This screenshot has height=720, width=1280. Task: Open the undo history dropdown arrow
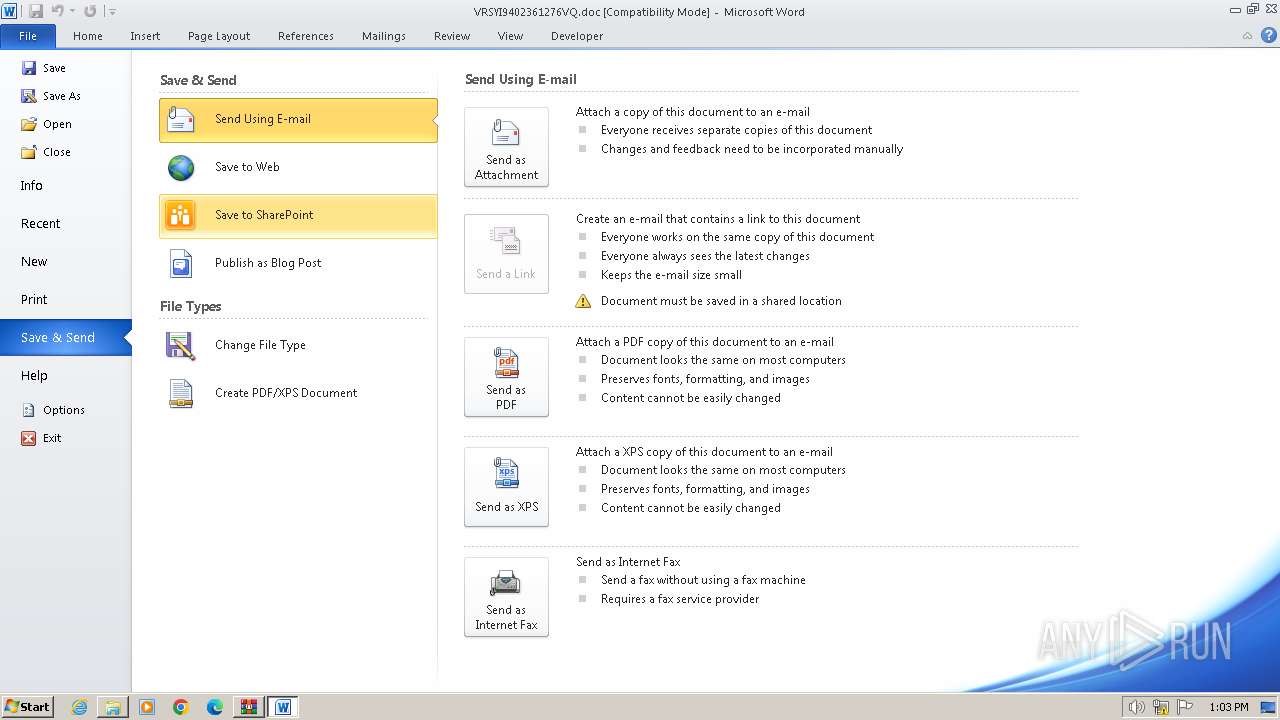pos(72,12)
